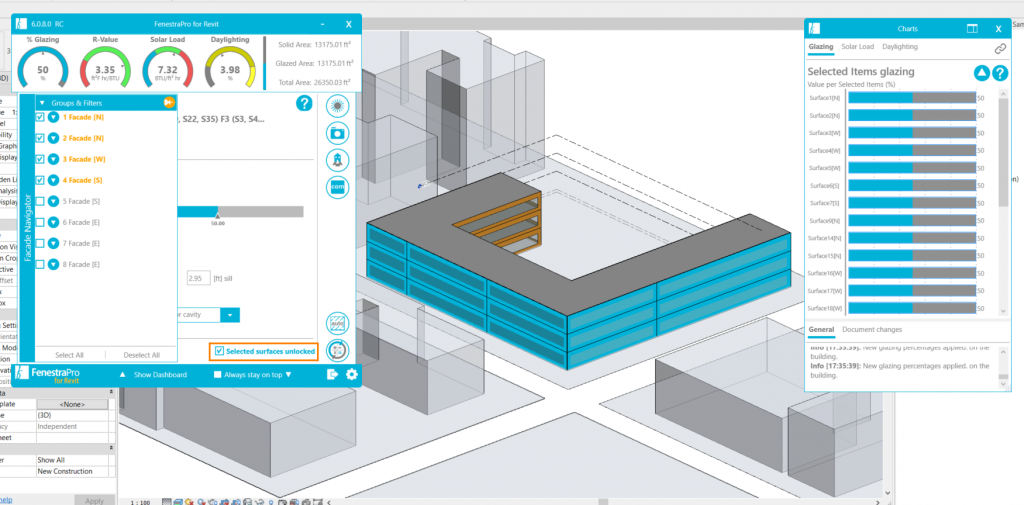
Task: Select the General tab in Charts log
Action: [x=821, y=329]
